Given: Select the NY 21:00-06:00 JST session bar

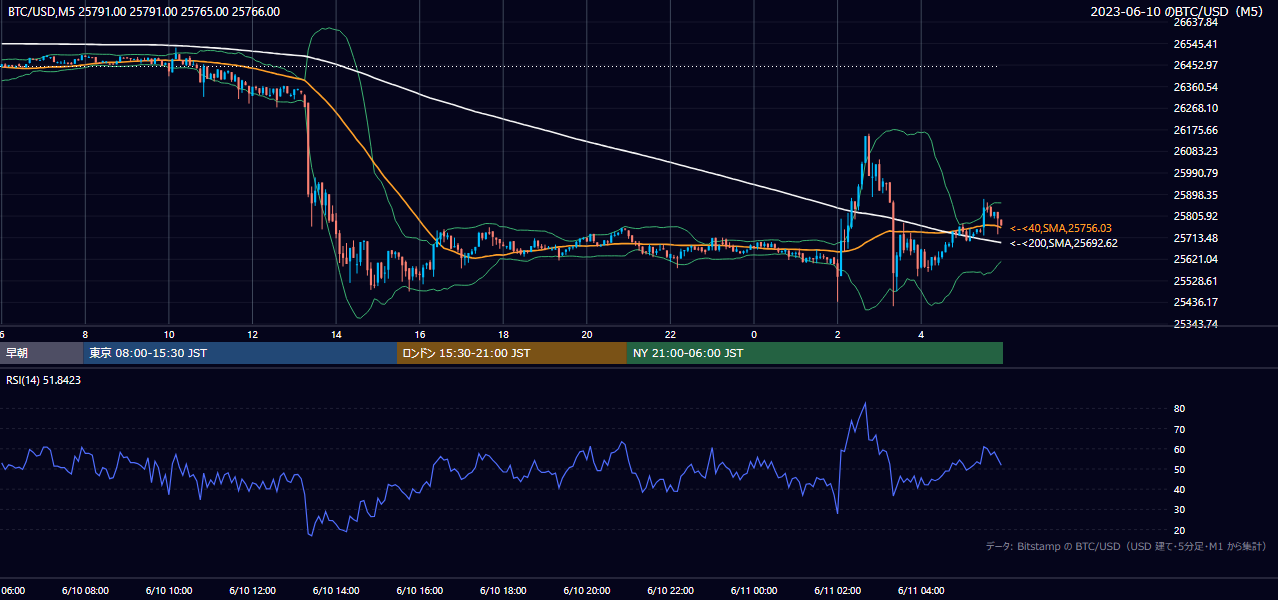Looking at the screenshot, I should point(815,353).
